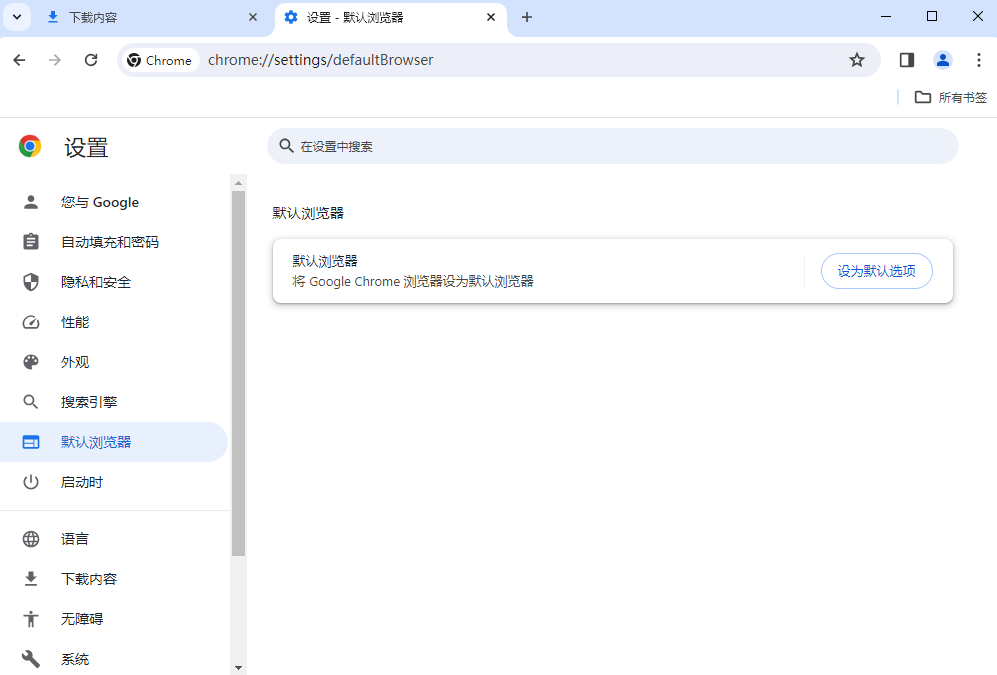
Task: Click the reload page icon
Action: tap(91, 60)
